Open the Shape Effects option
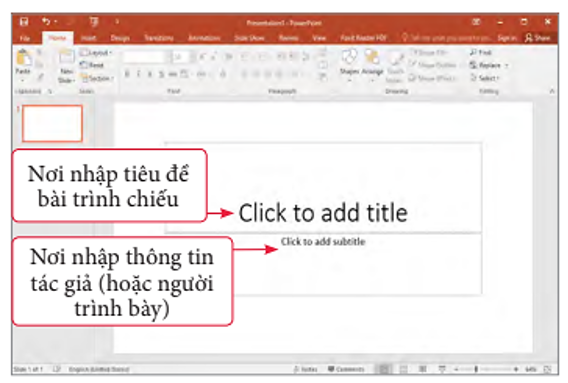Viewport: 568px width, 383px height. click(433, 78)
